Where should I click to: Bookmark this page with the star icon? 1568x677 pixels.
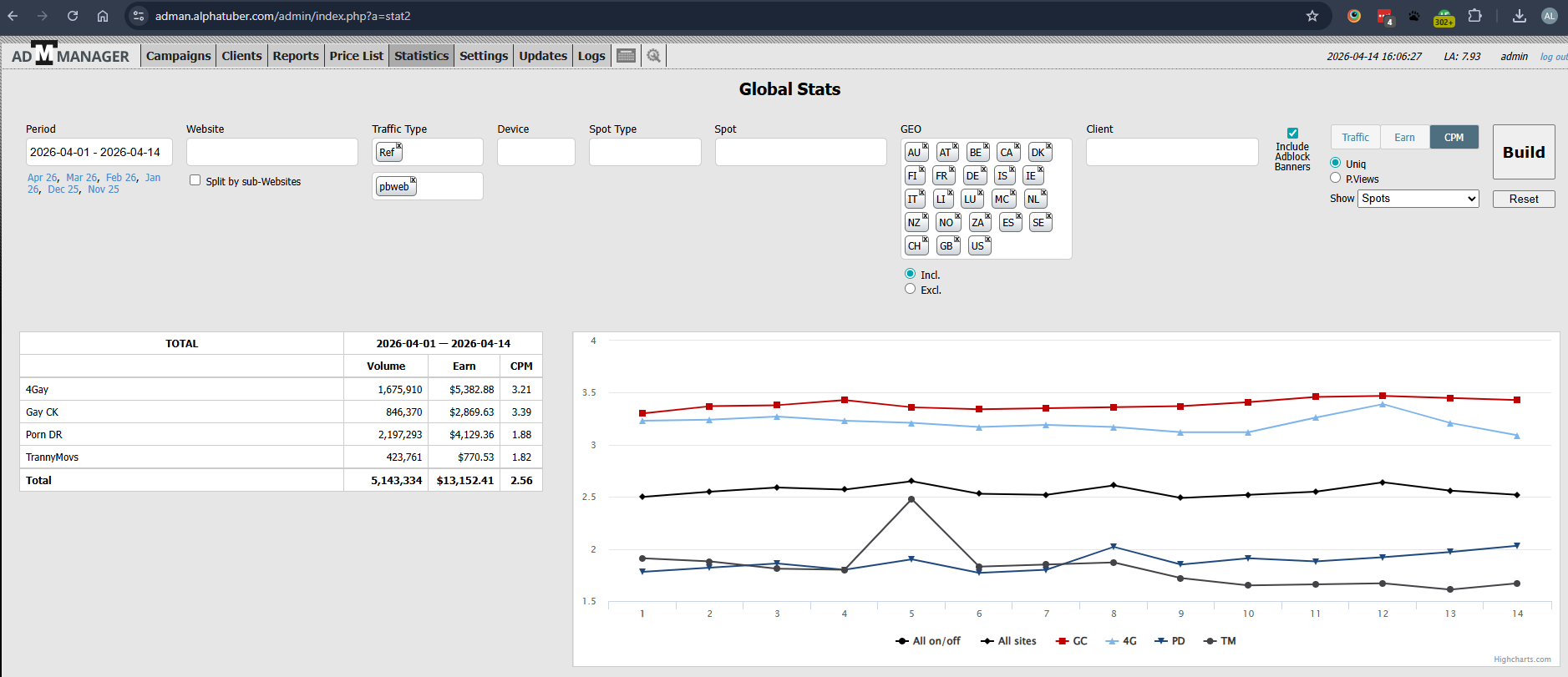[1312, 16]
